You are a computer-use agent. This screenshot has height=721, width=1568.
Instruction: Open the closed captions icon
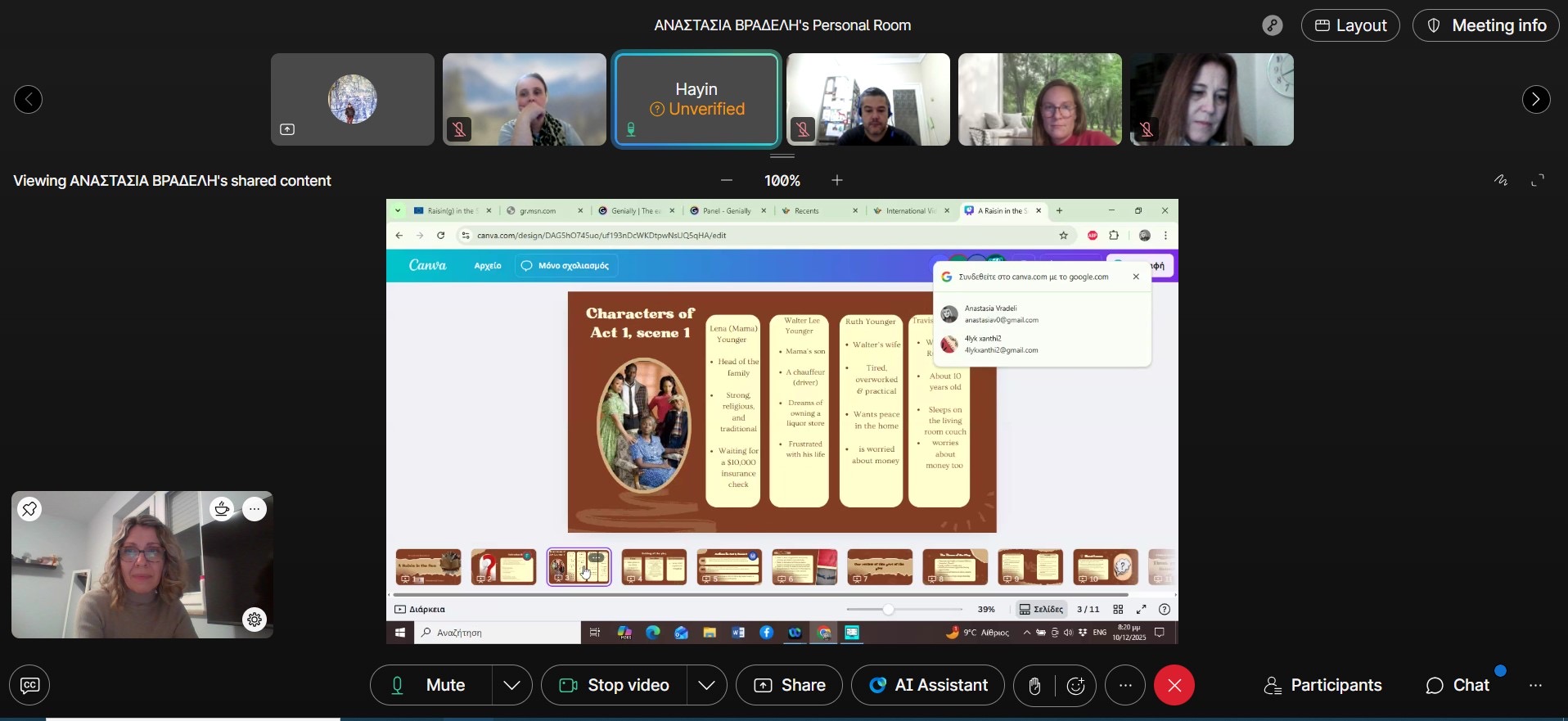(x=29, y=685)
